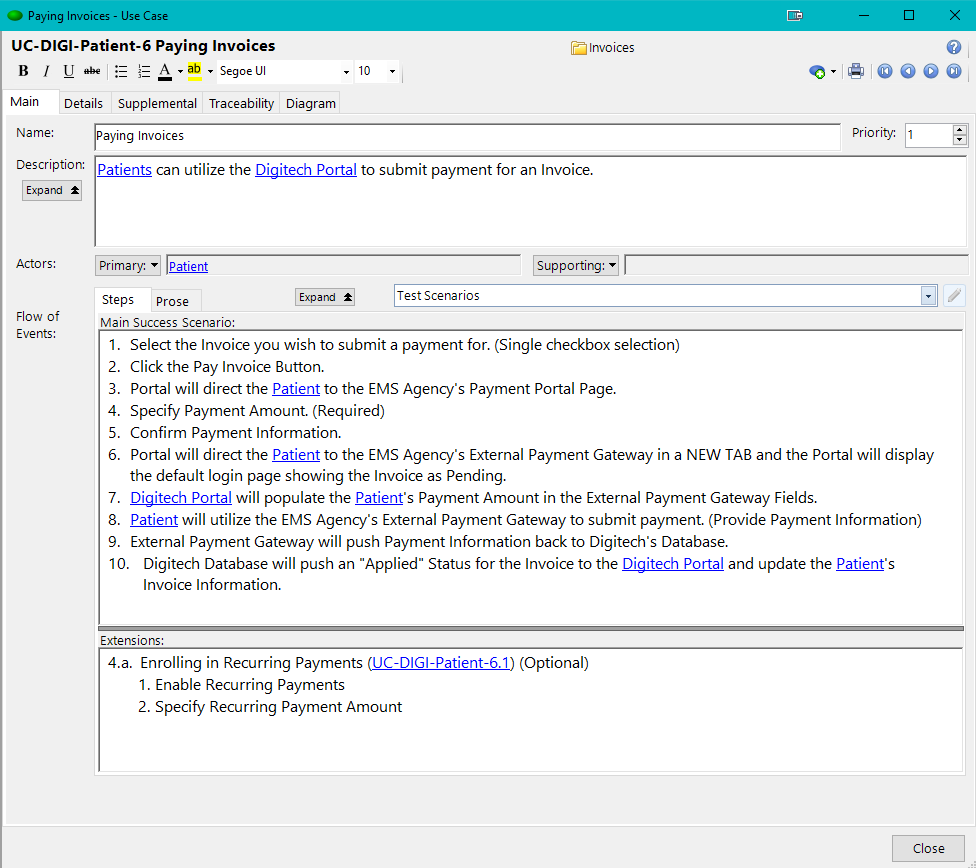Open Digitech Portal link in Description
This screenshot has width=976, height=868.
306,170
